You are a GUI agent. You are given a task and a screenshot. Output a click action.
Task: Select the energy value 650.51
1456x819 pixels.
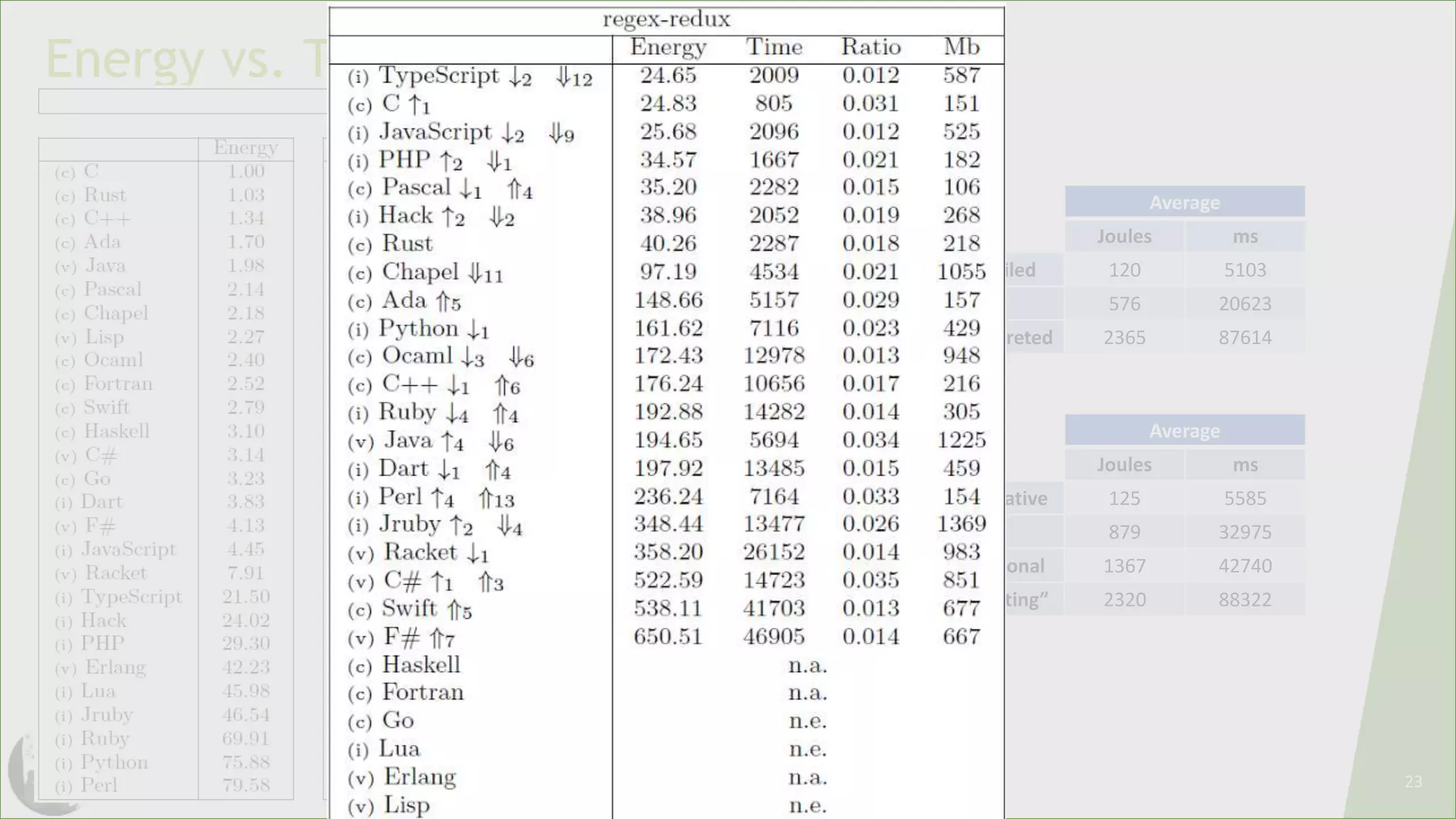[668, 637]
